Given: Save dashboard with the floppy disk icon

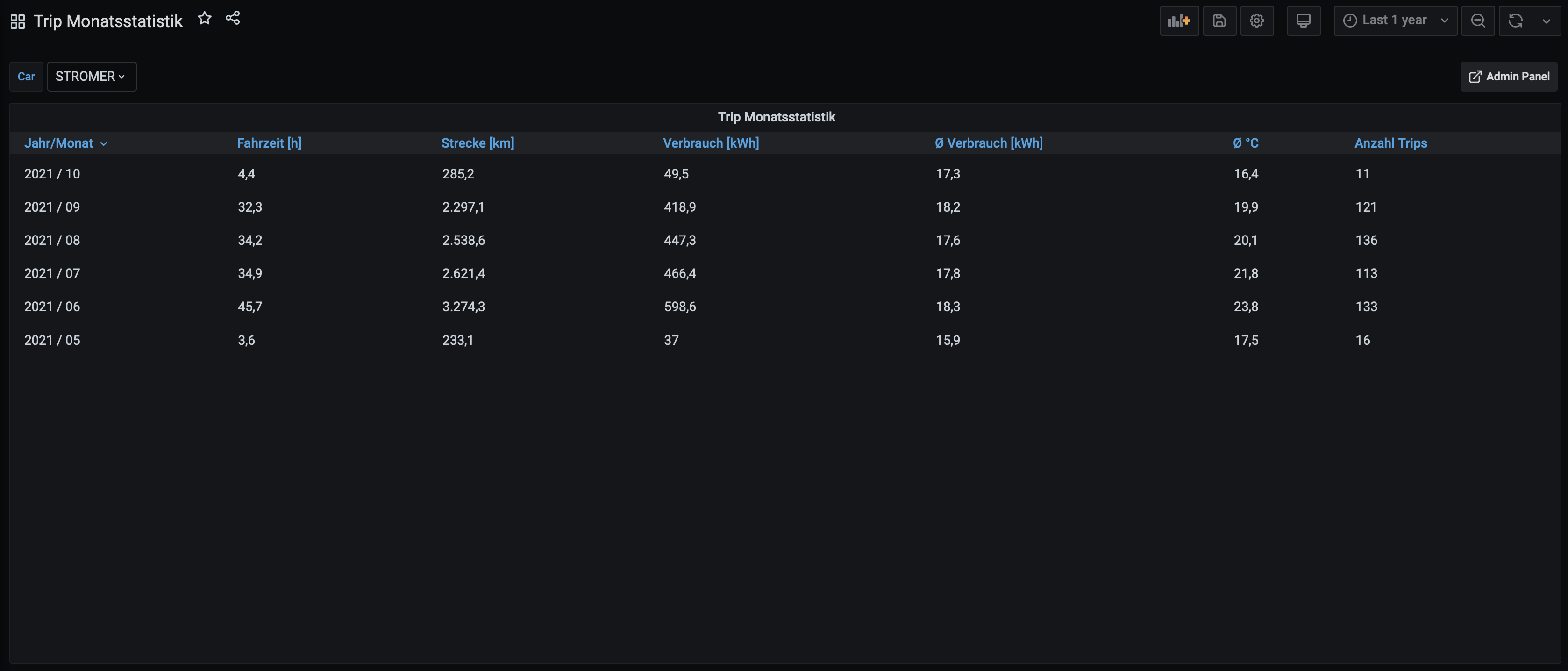Looking at the screenshot, I should click(1219, 21).
